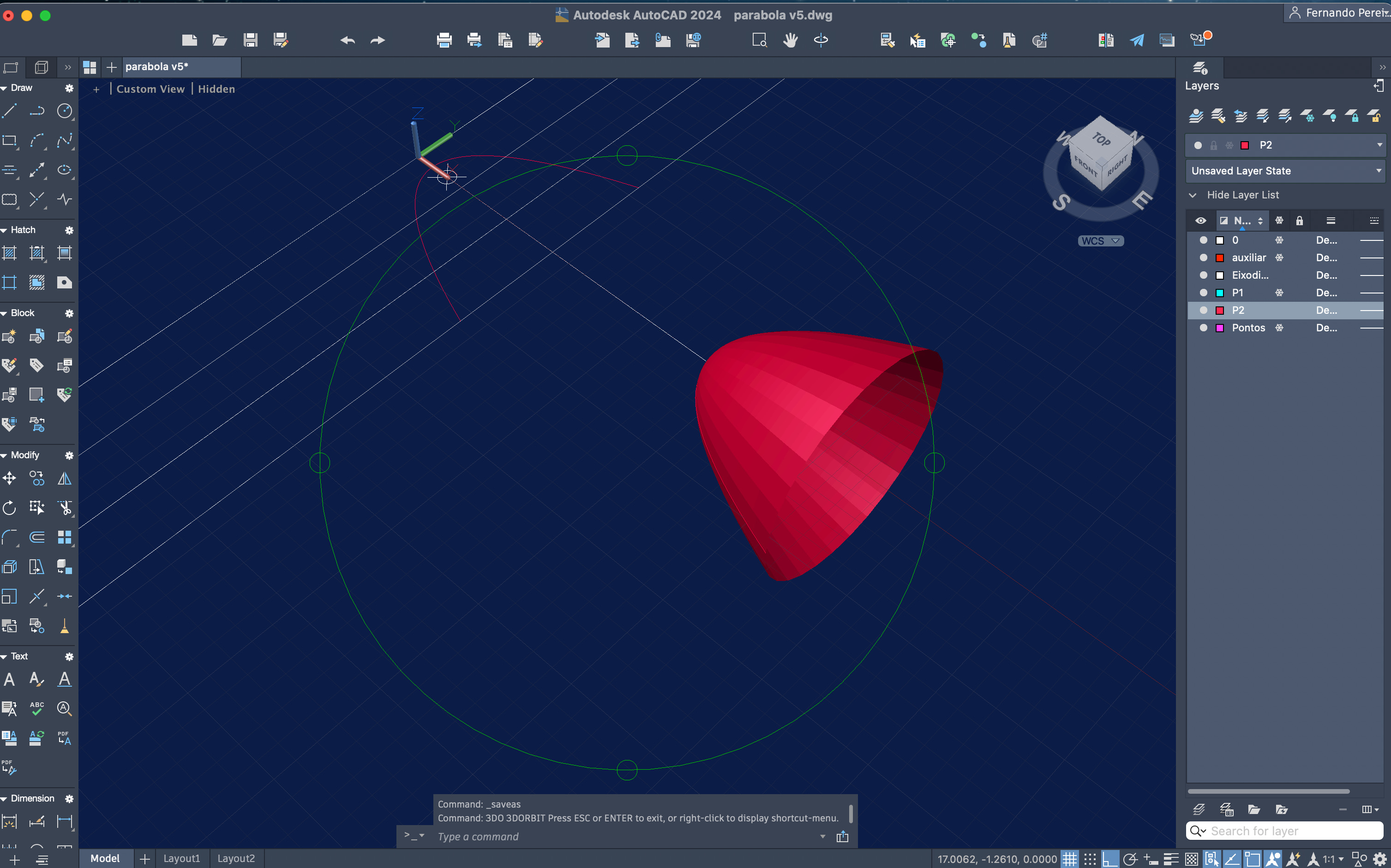Add a new drawing tab with plus

[x=111, y=67]
